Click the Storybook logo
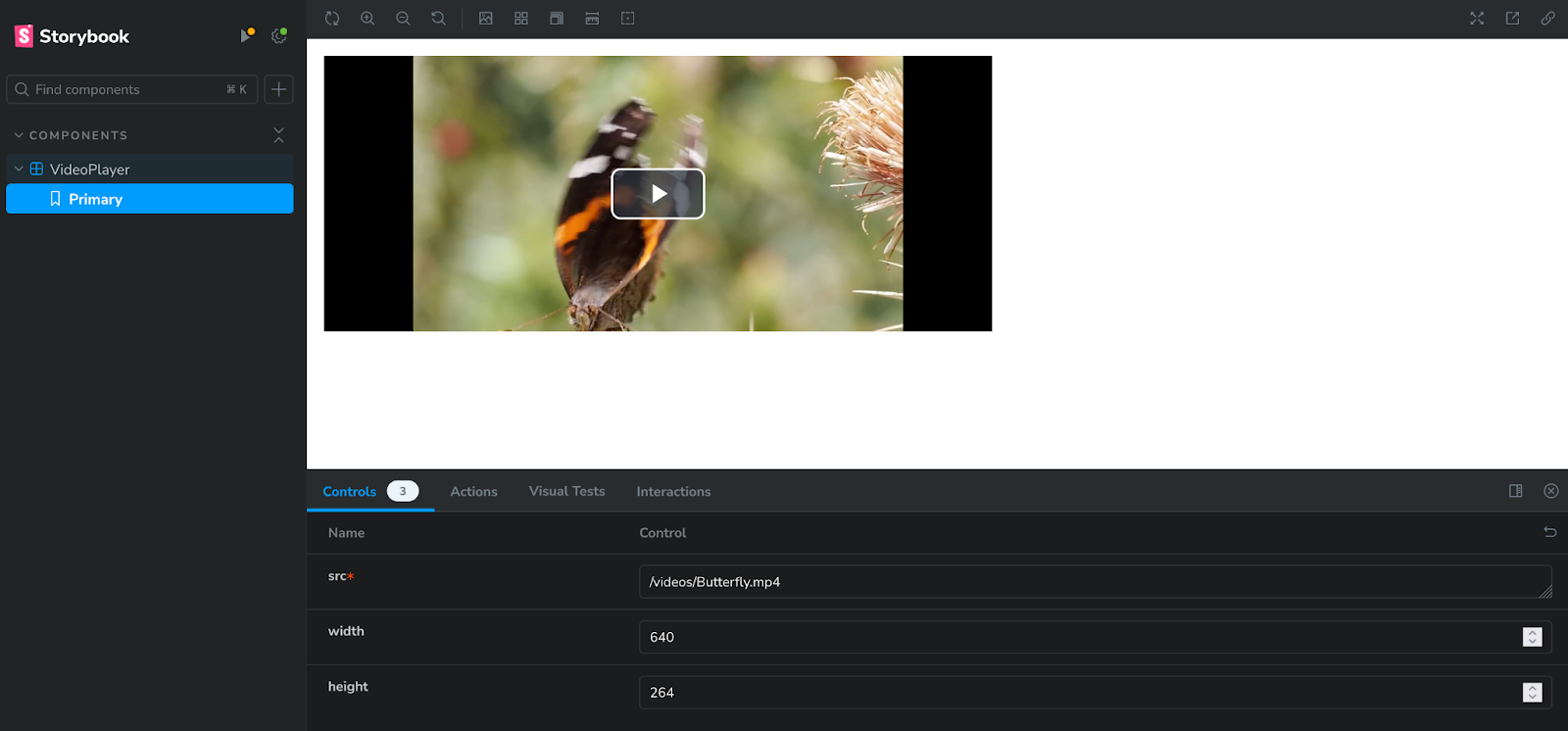The width and height of the screenshot is (1568, 731). 72,36
